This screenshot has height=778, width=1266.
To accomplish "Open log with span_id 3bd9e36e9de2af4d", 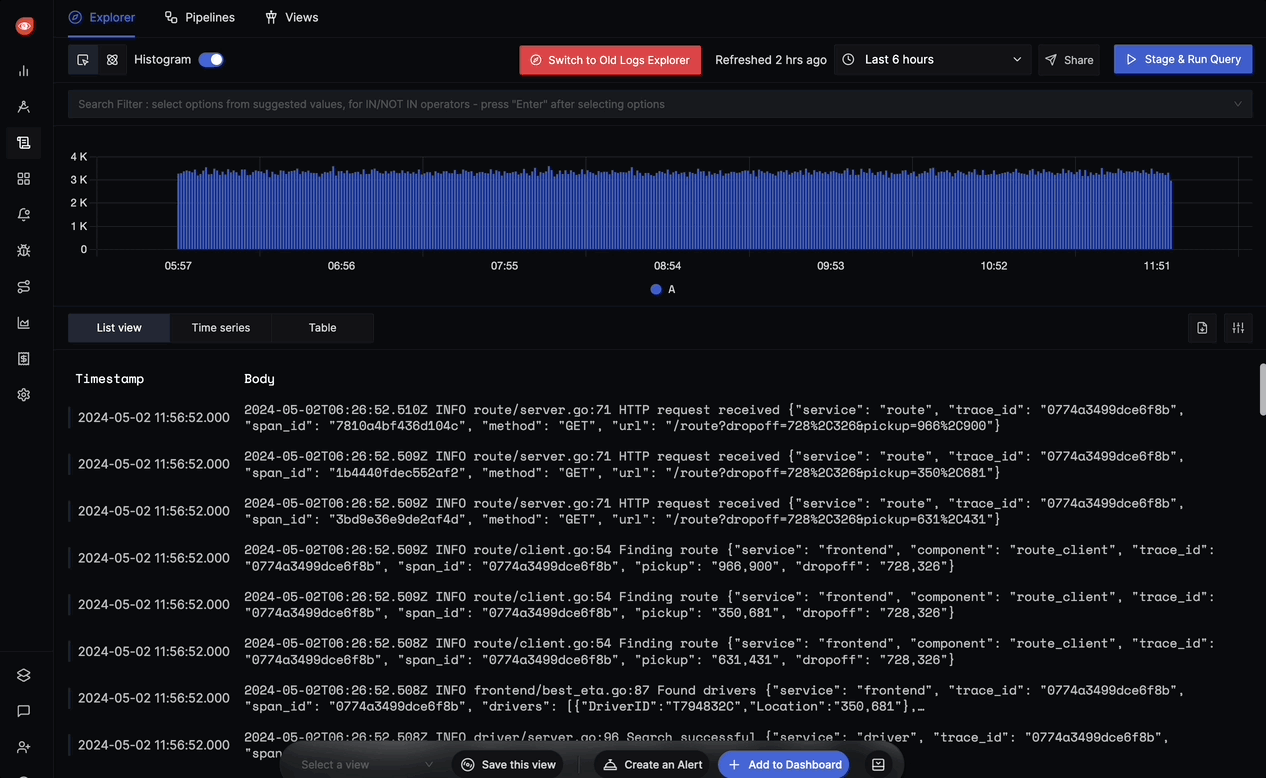I will pyautogui.click(x=660, y=511).
